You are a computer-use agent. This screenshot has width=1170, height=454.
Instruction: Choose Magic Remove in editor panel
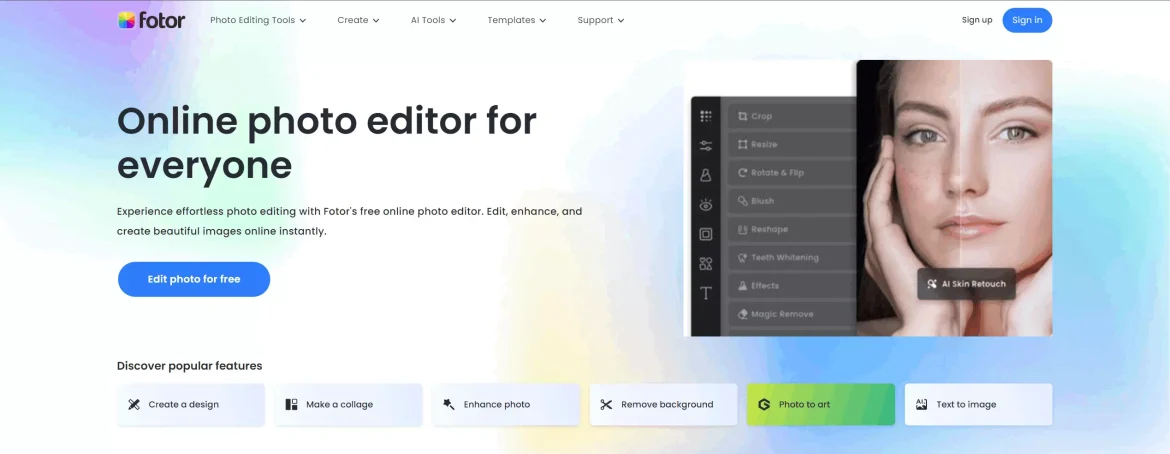(792, 314)
